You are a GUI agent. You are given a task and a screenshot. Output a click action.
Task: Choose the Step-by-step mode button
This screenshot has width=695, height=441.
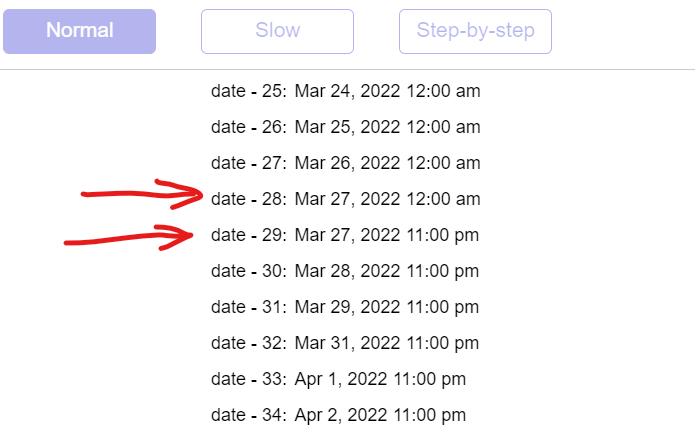click(x=475, y=31)
